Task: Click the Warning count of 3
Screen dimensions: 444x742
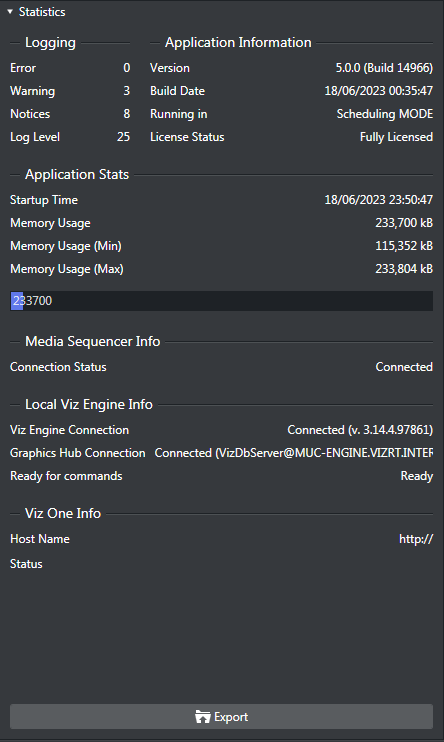Action: [x=126, y=90]
